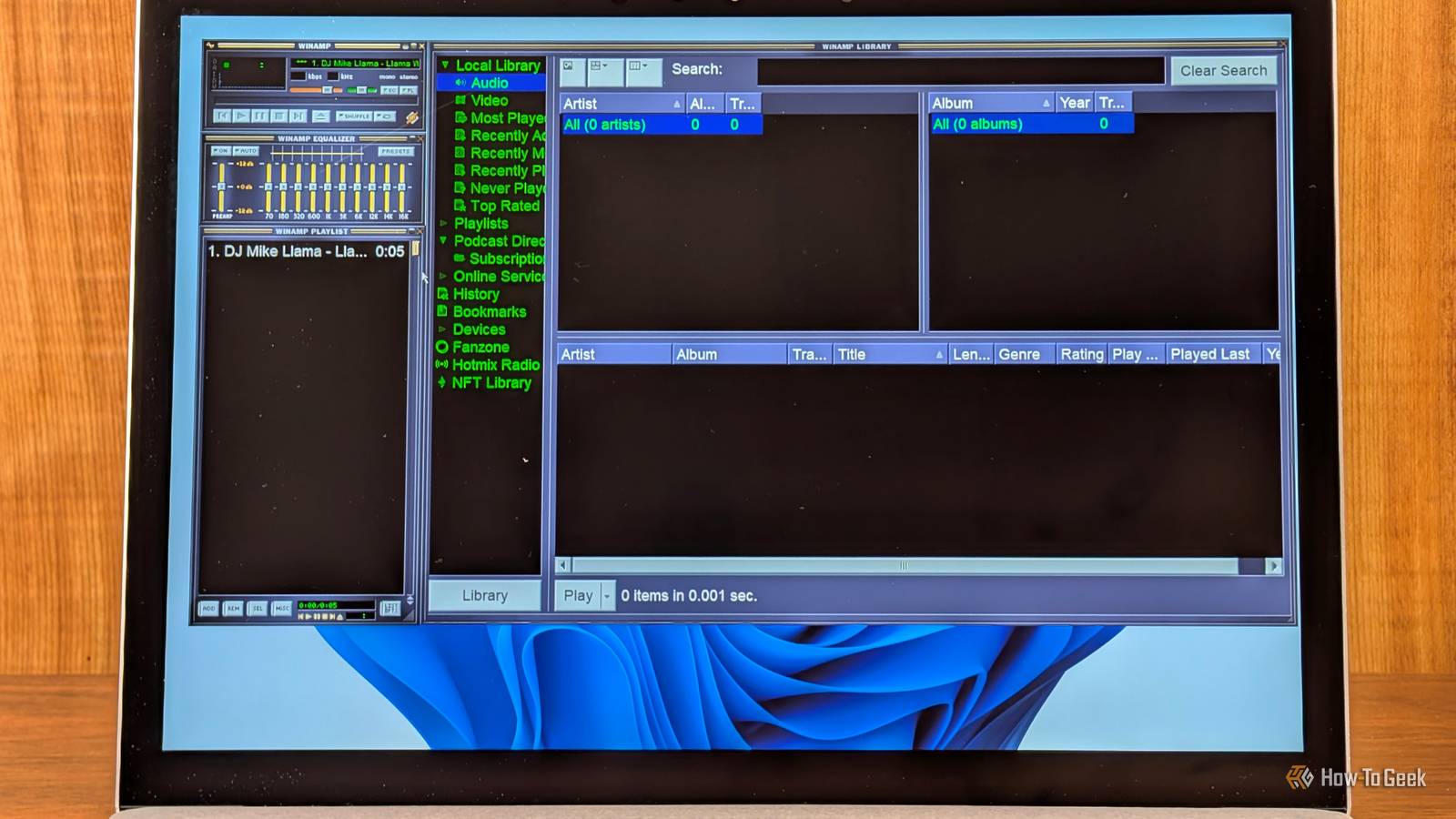Open the Video library view

pos(490,100)
